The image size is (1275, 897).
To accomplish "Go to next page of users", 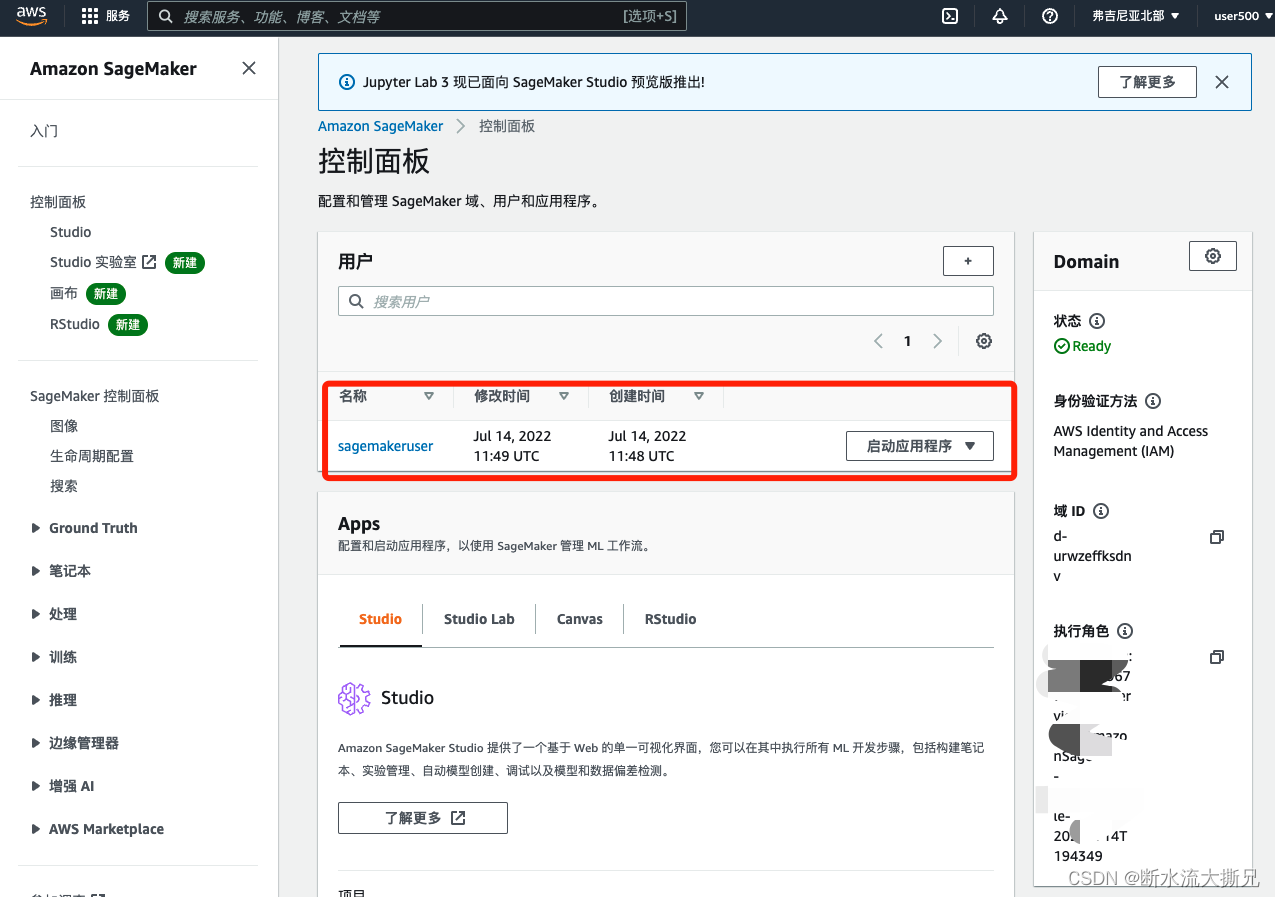I will click(x=937, y=341).
